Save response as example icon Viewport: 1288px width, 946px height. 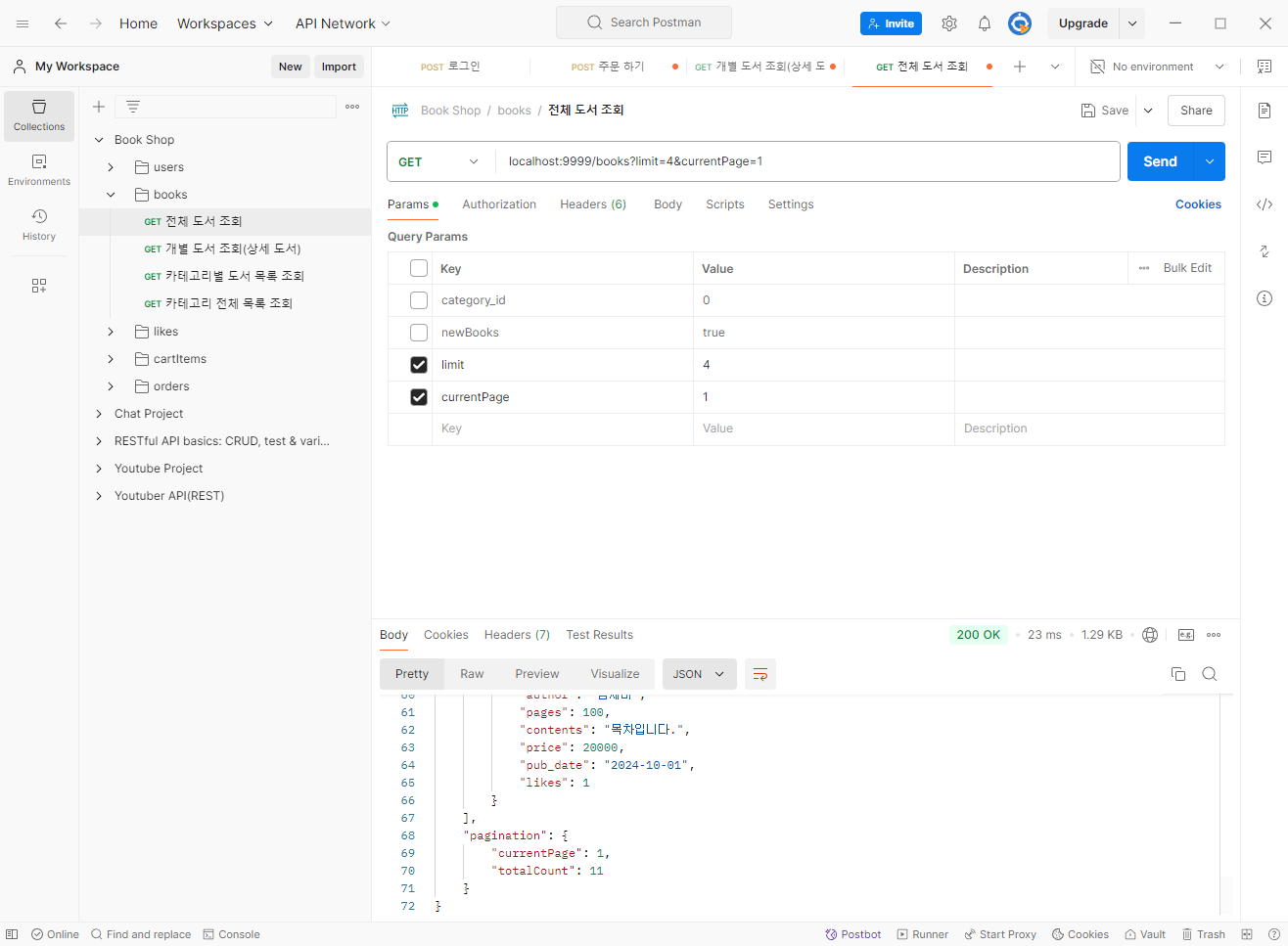click(x=1186, y=635)
